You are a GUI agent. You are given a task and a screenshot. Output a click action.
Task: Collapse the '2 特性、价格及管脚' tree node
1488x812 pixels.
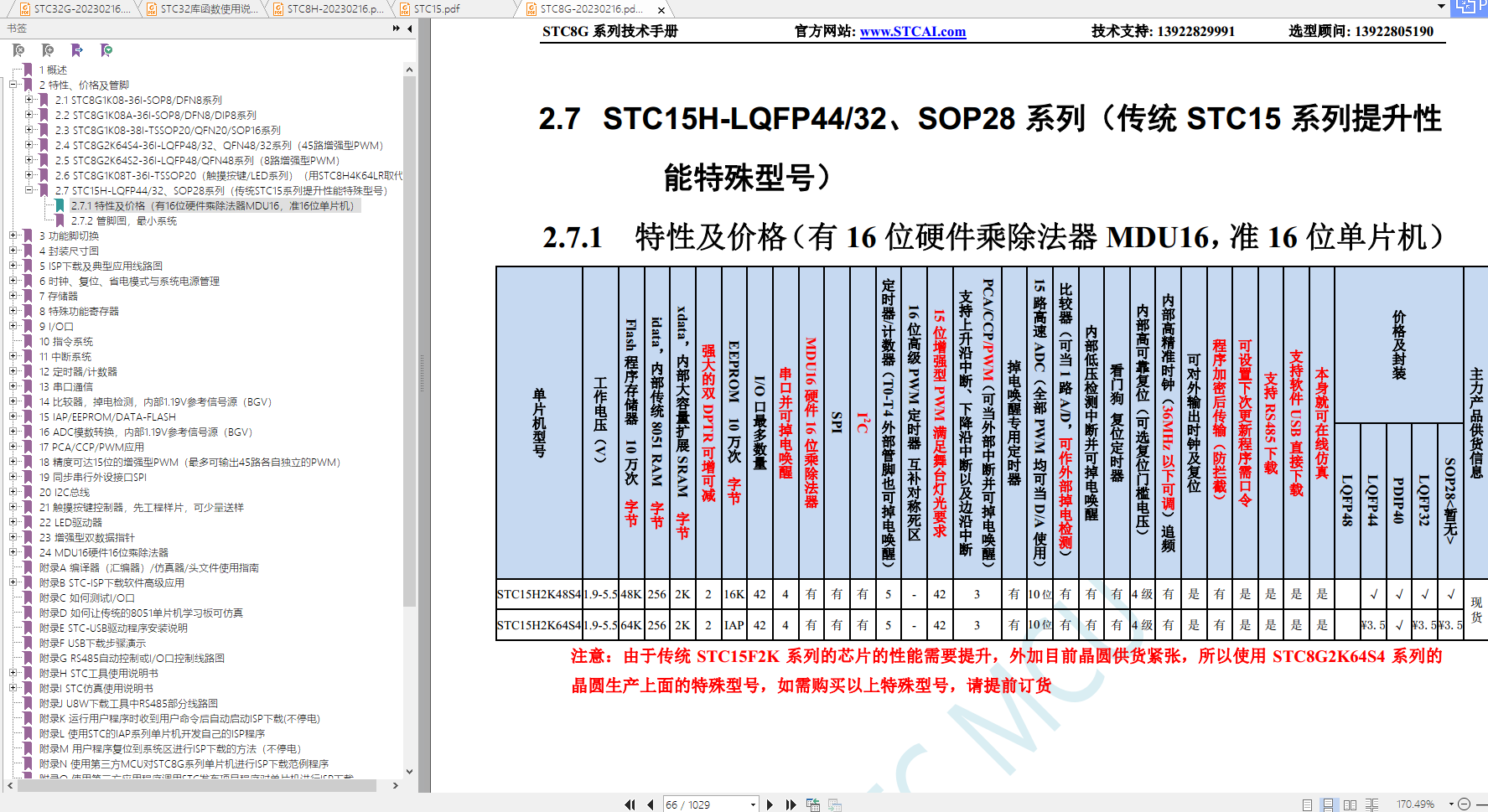13,85
